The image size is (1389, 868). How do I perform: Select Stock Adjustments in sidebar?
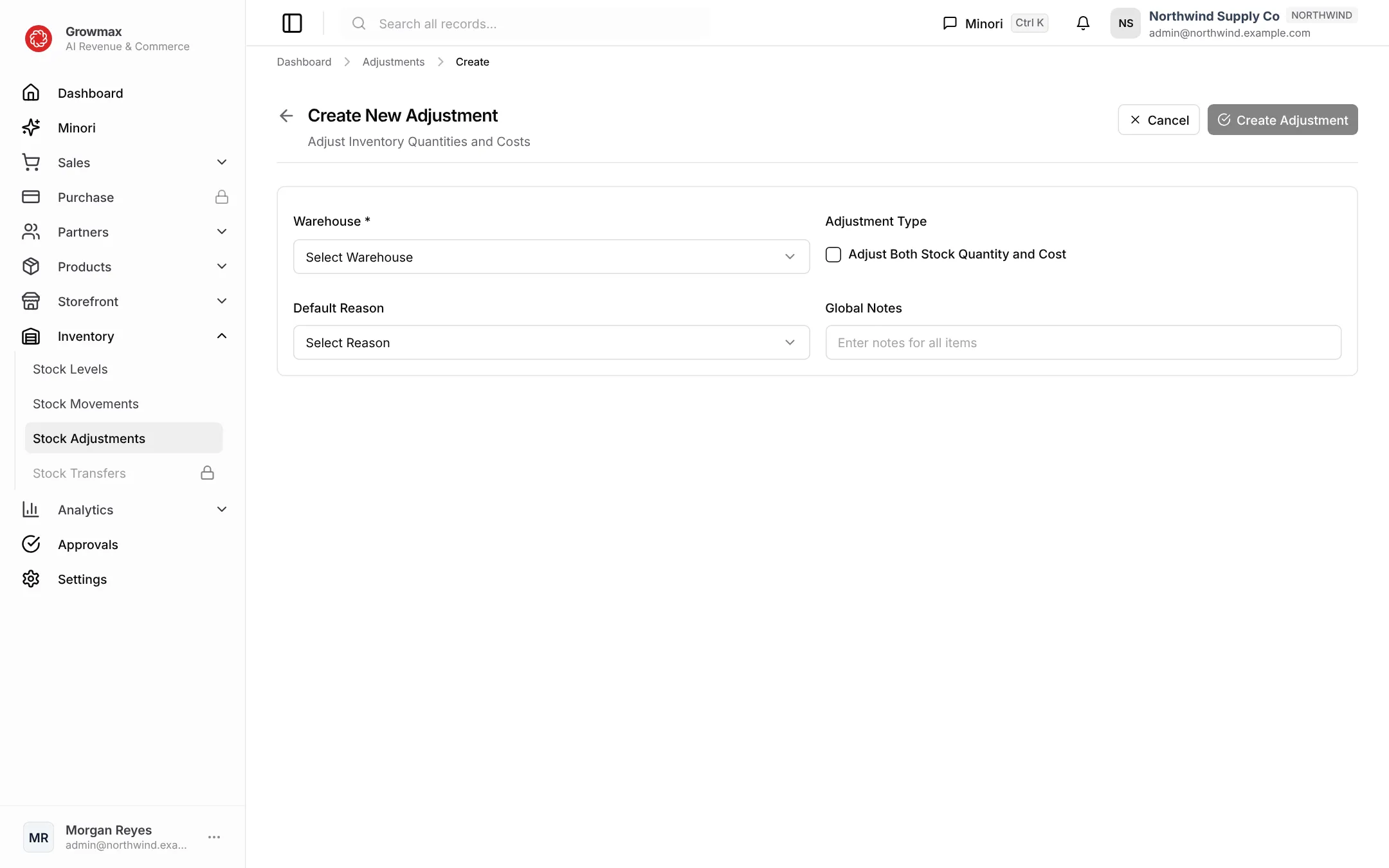coord(123,438)
